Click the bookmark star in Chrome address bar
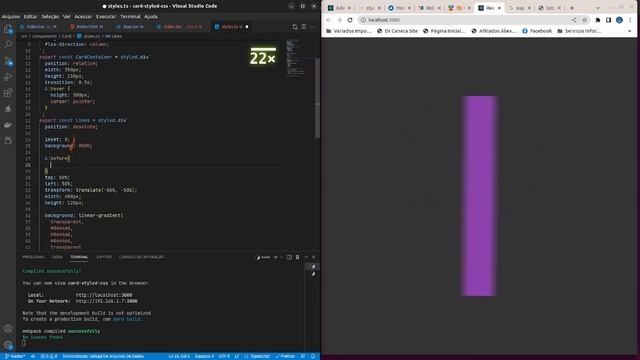Image resolution: width=640 pixels, height=360 pixels. 584,20
